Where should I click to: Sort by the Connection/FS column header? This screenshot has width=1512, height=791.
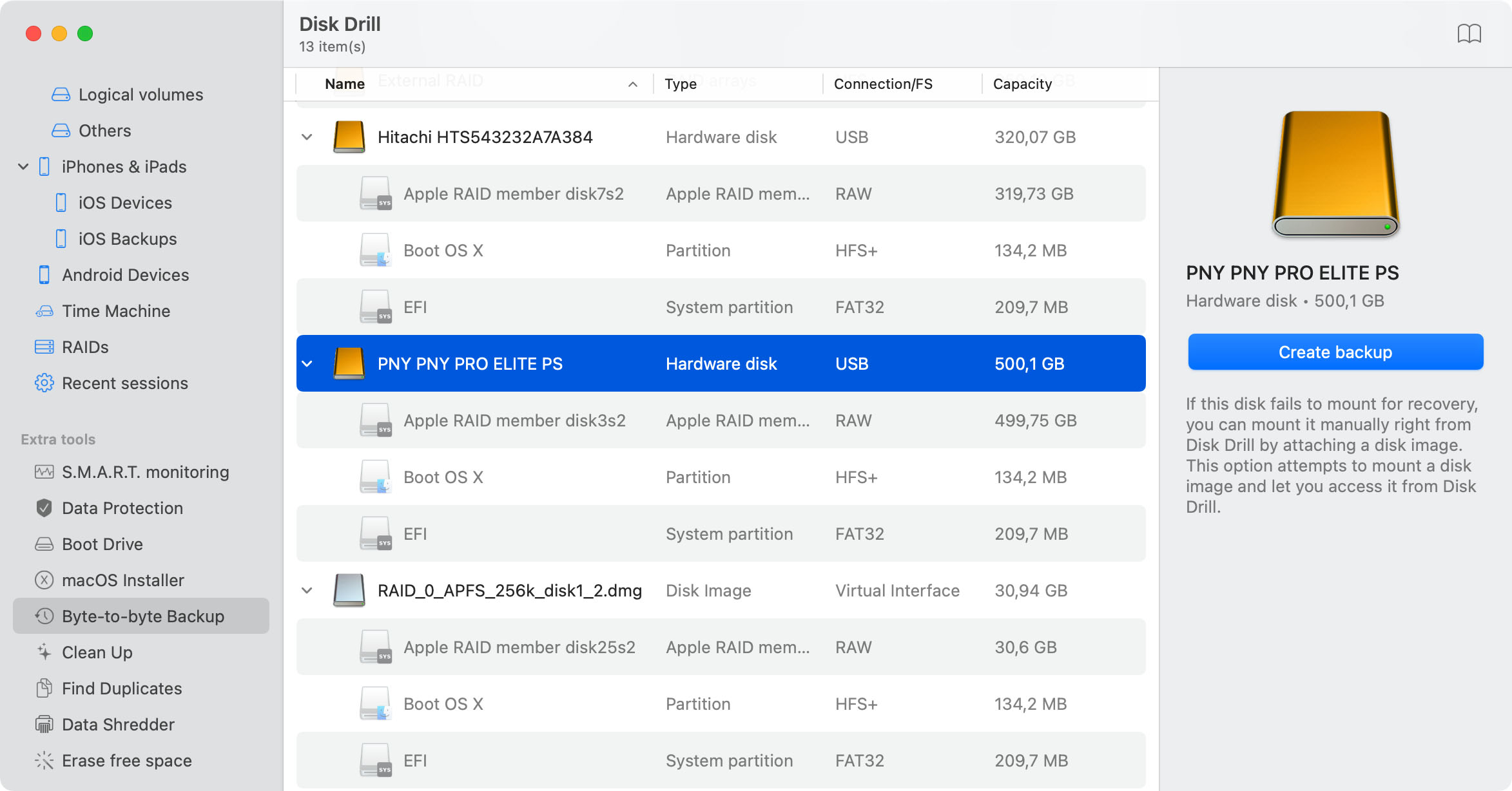coord(883,84)
